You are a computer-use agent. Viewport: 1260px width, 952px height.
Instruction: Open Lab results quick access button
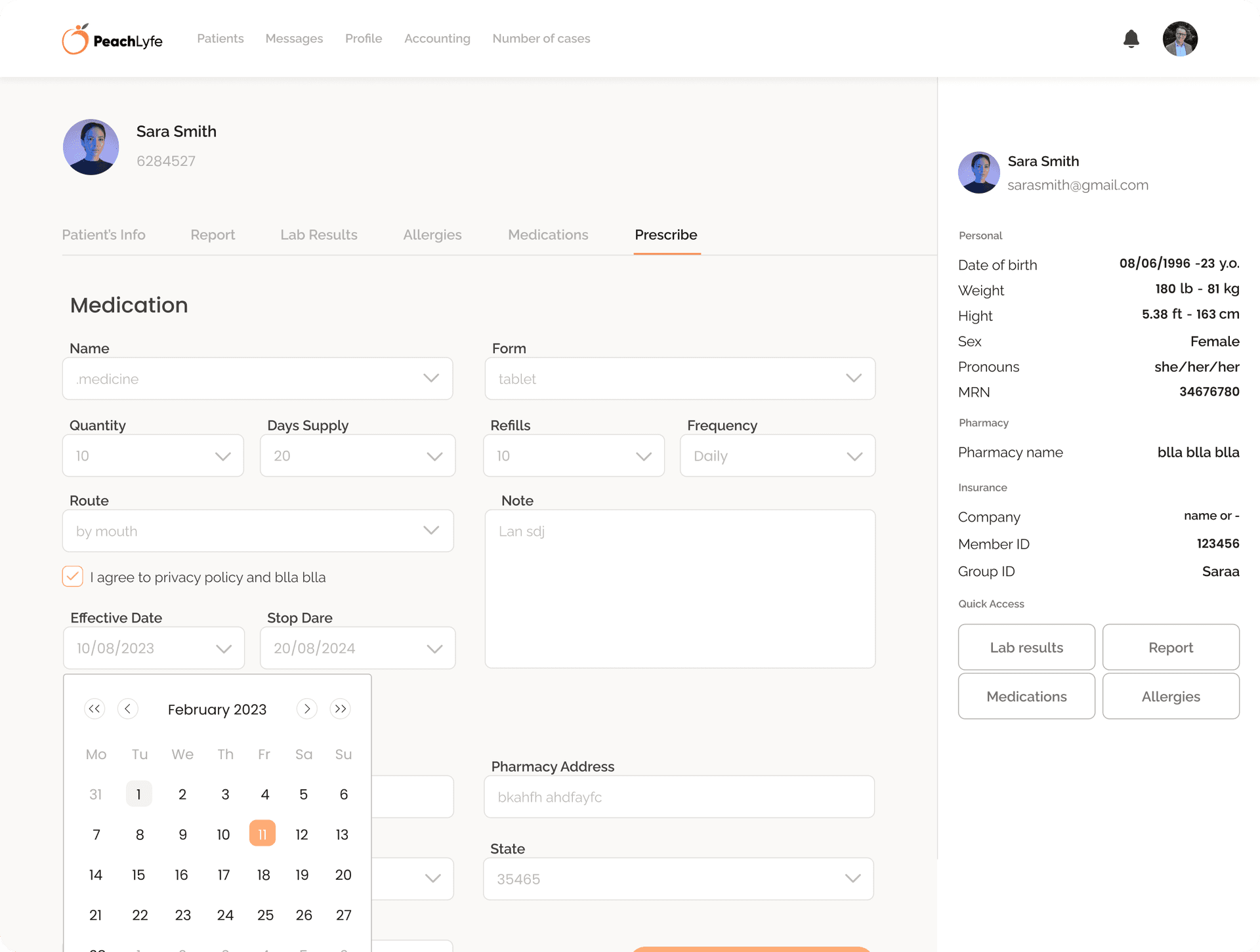coord(1026,647)
